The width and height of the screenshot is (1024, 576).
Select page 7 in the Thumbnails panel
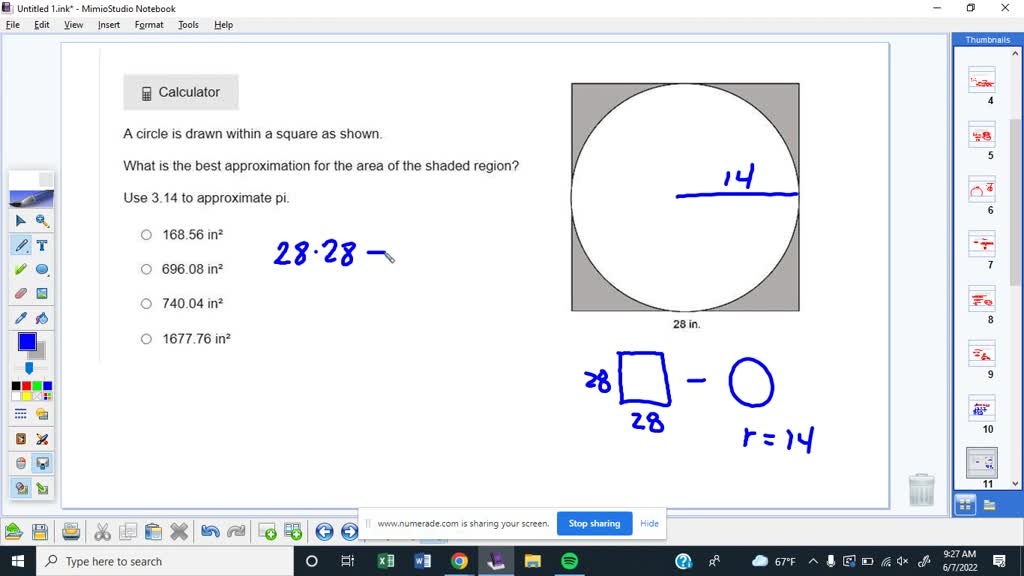coord(983,245)
